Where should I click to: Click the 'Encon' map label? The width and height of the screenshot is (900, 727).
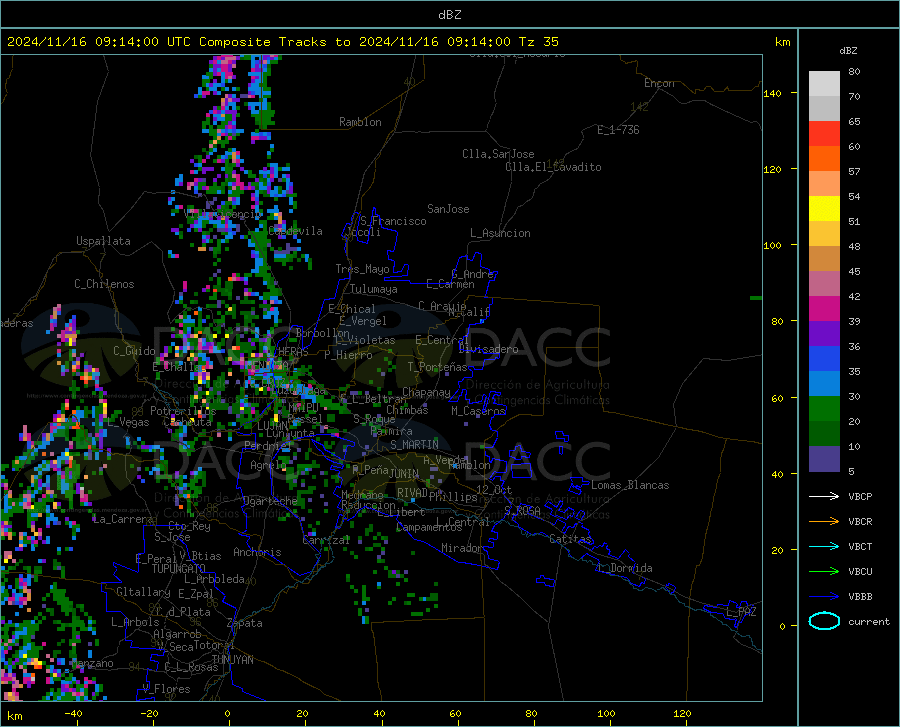click(659, 83)
